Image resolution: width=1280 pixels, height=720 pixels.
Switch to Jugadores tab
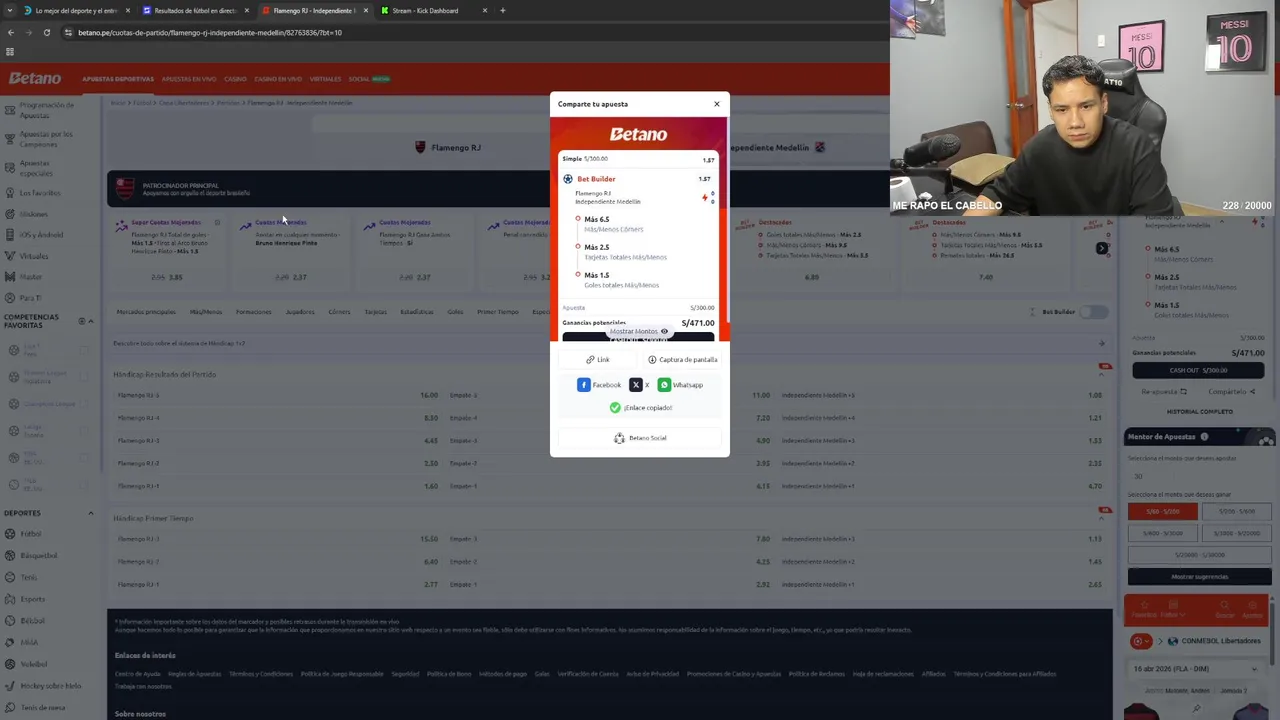(x=300, y=312)
